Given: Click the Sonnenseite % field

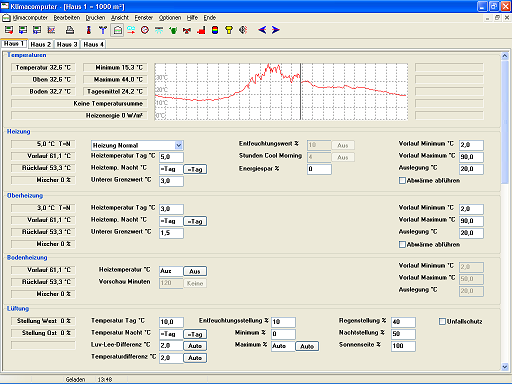Looking at the screenshot, I should point(403,346).
